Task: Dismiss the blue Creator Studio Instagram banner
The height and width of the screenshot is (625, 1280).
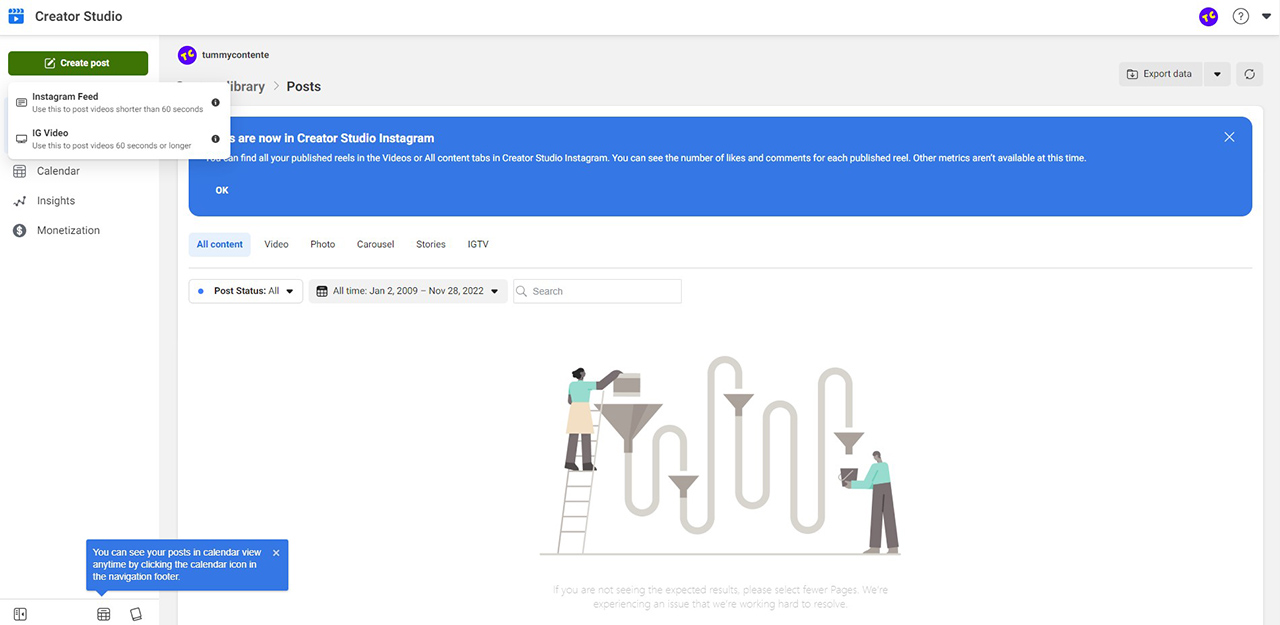Action: coord(1229,137)
